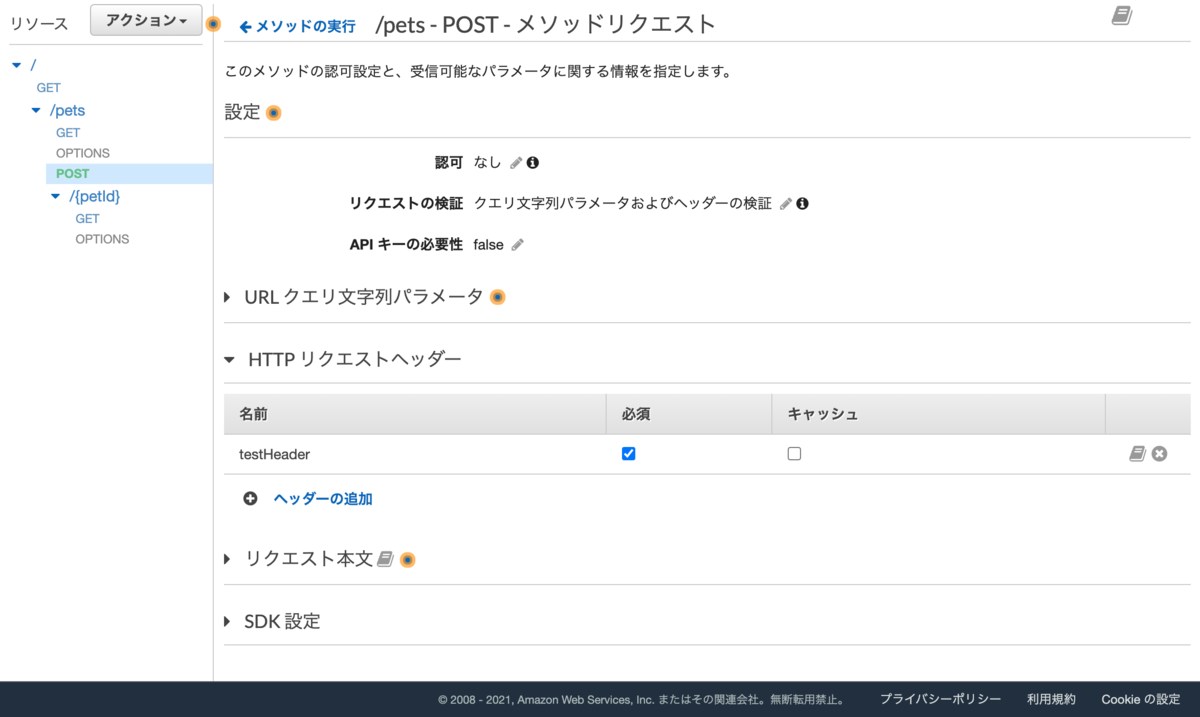
Task: Click the 必須 column header
Action: [689, 413]
